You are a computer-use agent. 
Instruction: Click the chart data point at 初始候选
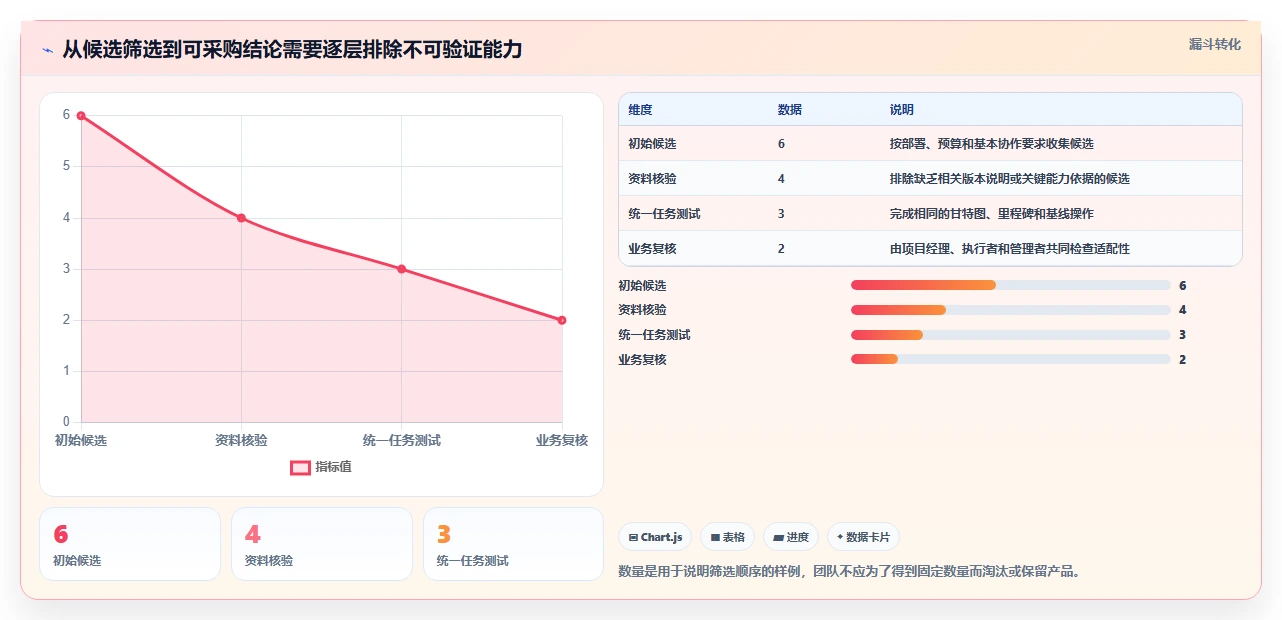click(81, 116)
